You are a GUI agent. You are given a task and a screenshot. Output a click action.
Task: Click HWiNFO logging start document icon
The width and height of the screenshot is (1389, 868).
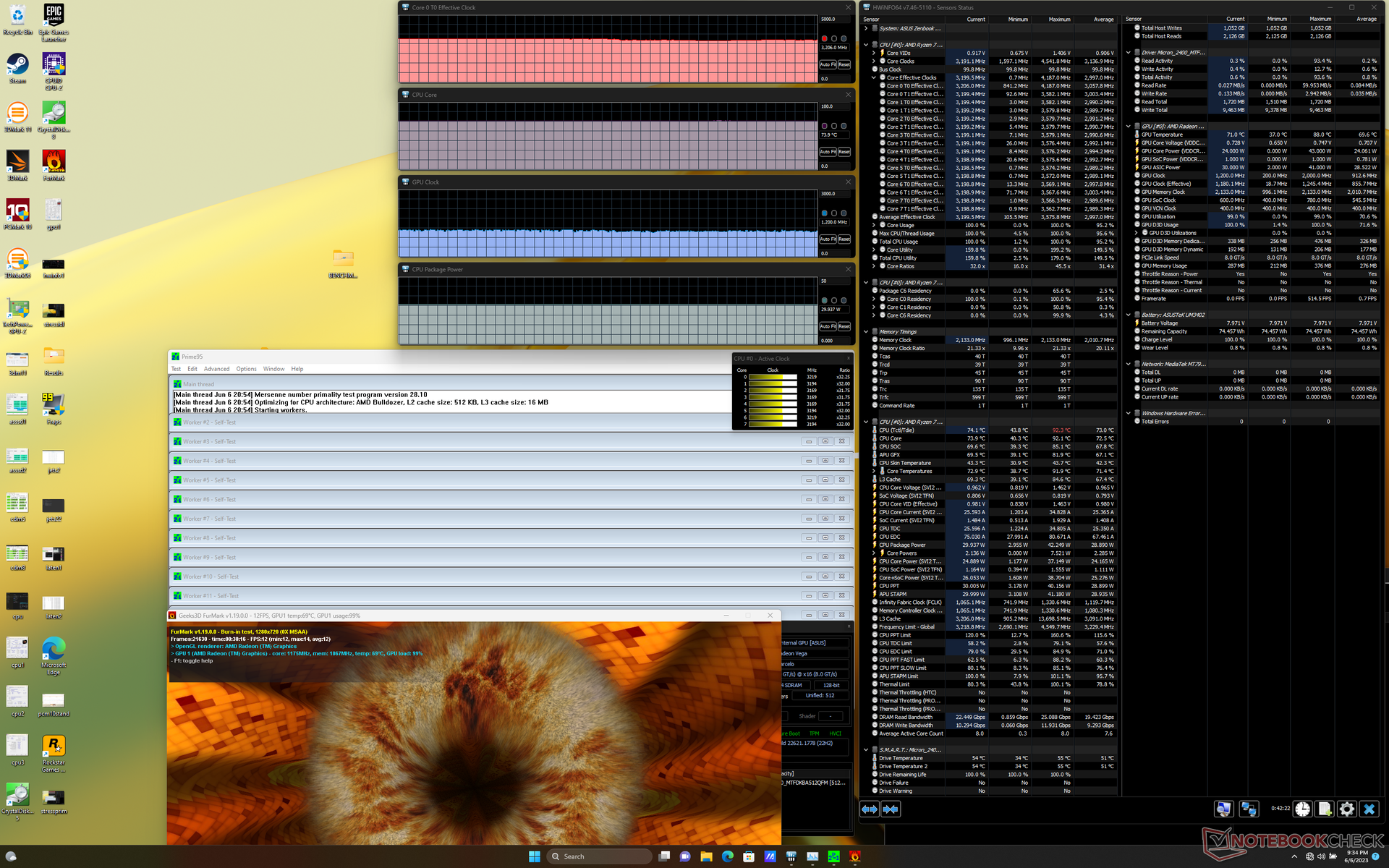click(x=1325, y=809)
